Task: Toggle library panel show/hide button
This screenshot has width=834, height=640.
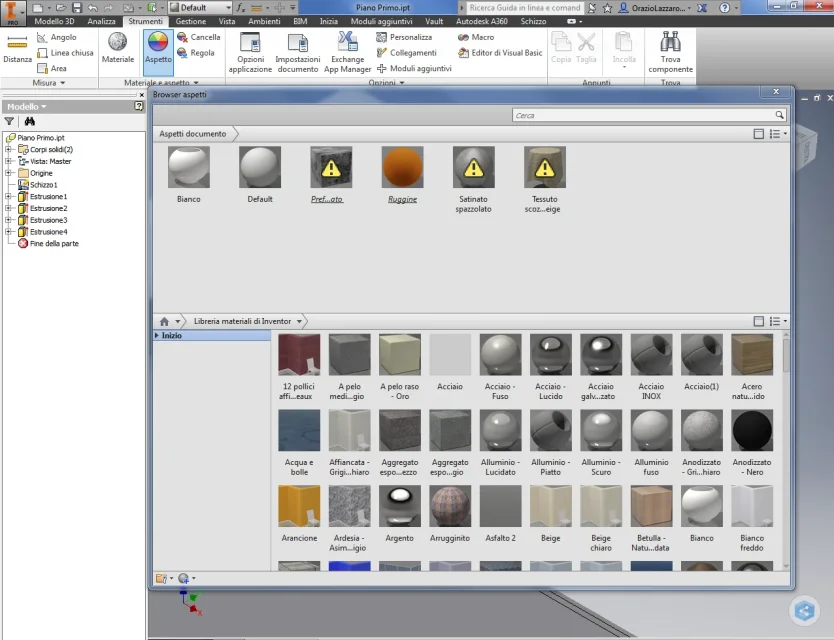Action: pos(758,321)
